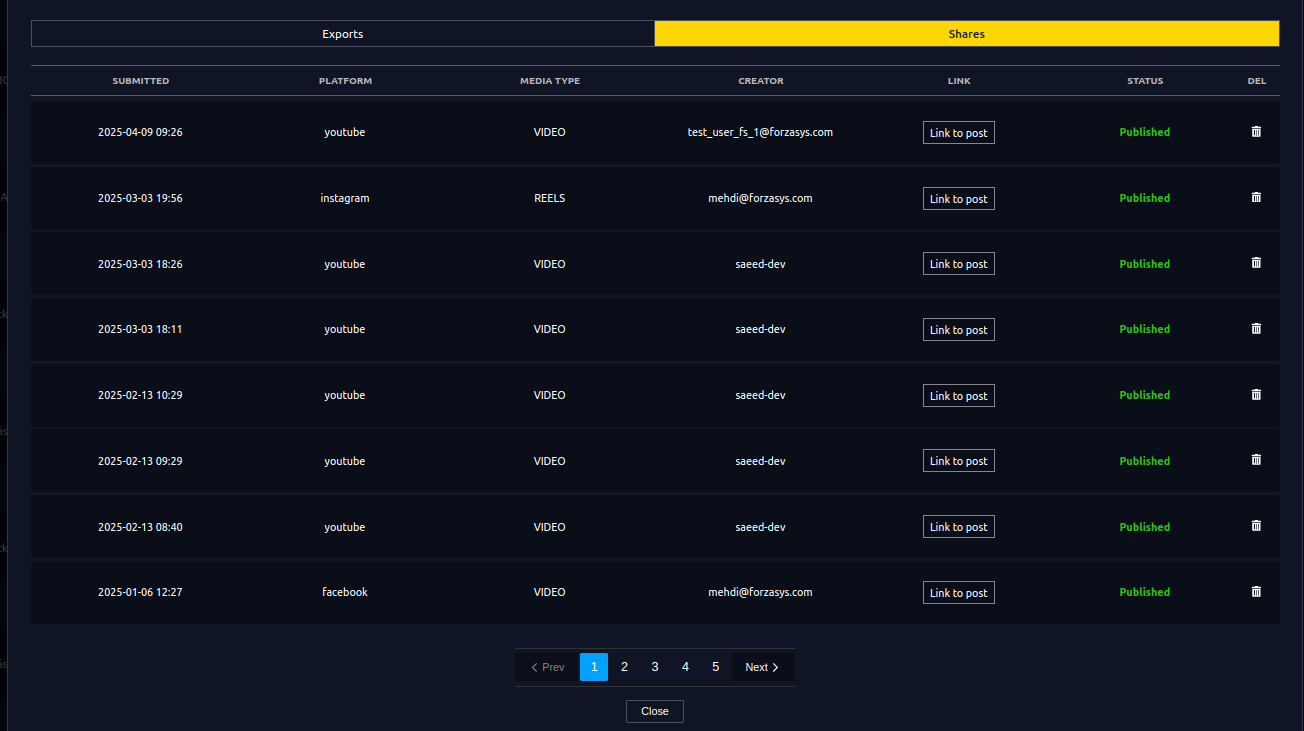Delete the 2025-02-13 09:29 share entry
Viewport: 1304px width, 731px height.
(x=1256, y=459)
